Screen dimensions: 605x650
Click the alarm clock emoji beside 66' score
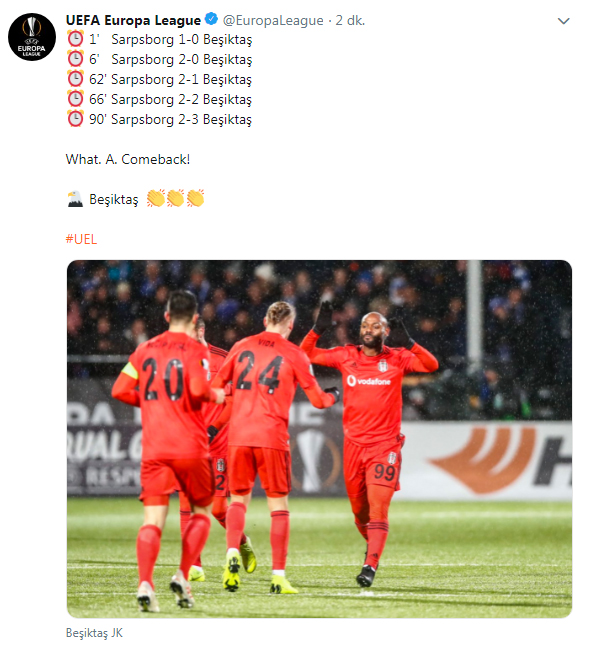pos(75,98)
